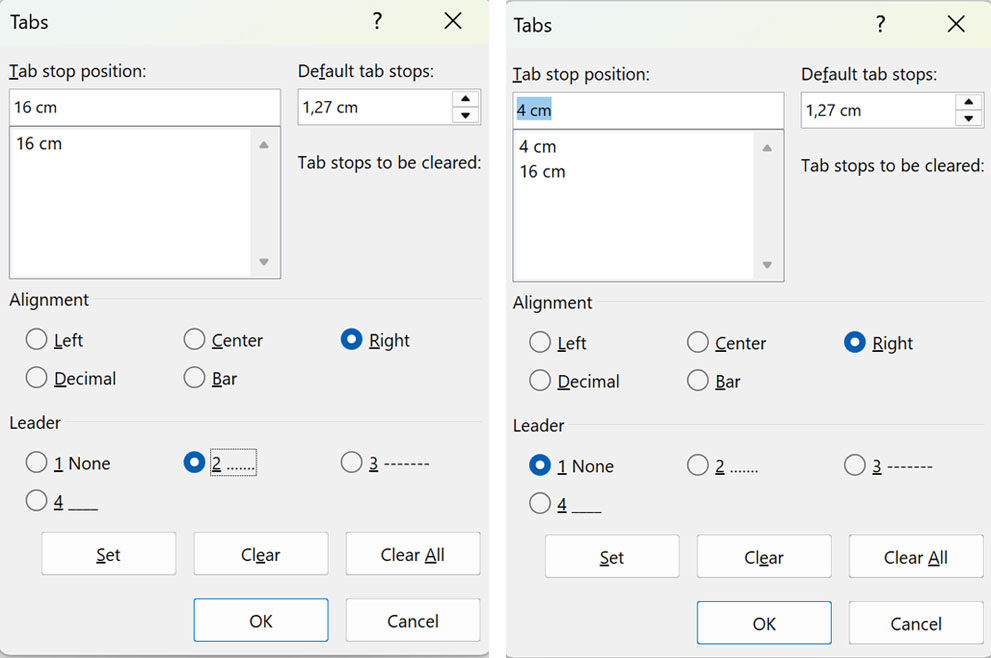Choose Decimal alignment in the left dialog
Viewport: 991px width, 658px height.
[36, 378]
